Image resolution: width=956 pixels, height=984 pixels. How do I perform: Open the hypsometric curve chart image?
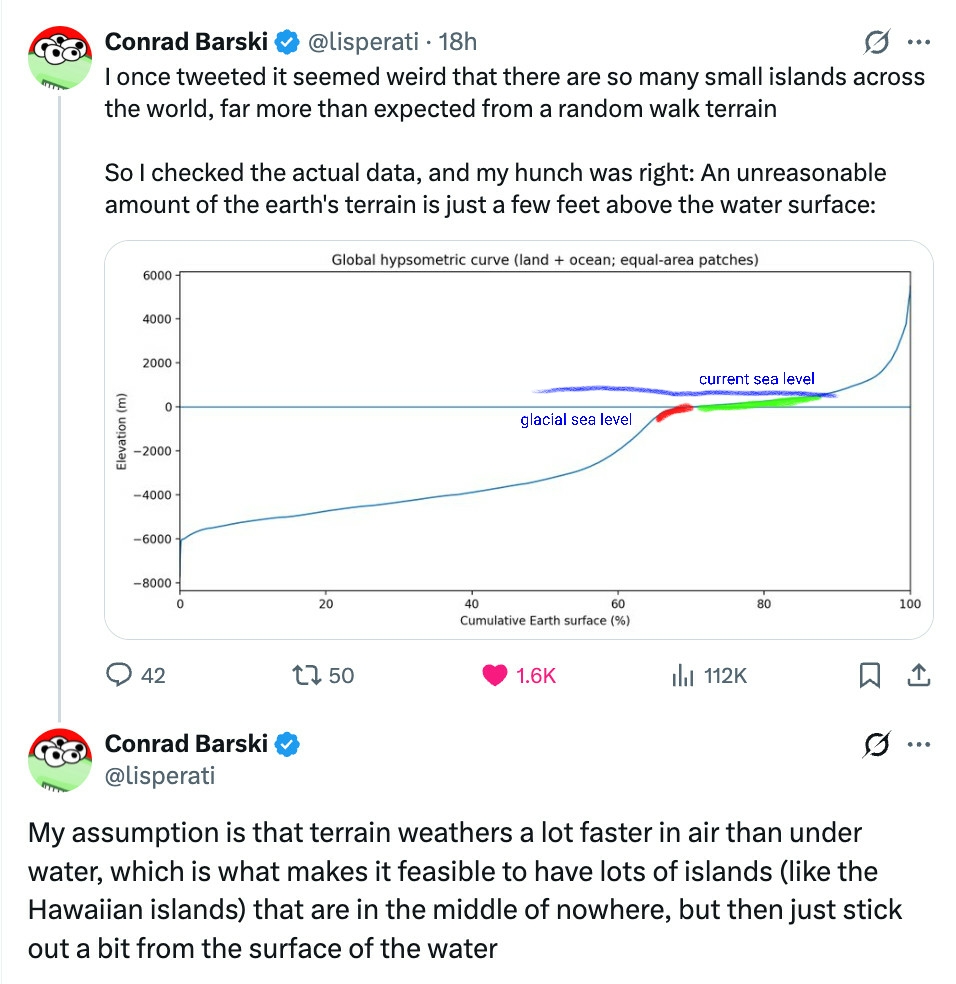tap(518, 440)
